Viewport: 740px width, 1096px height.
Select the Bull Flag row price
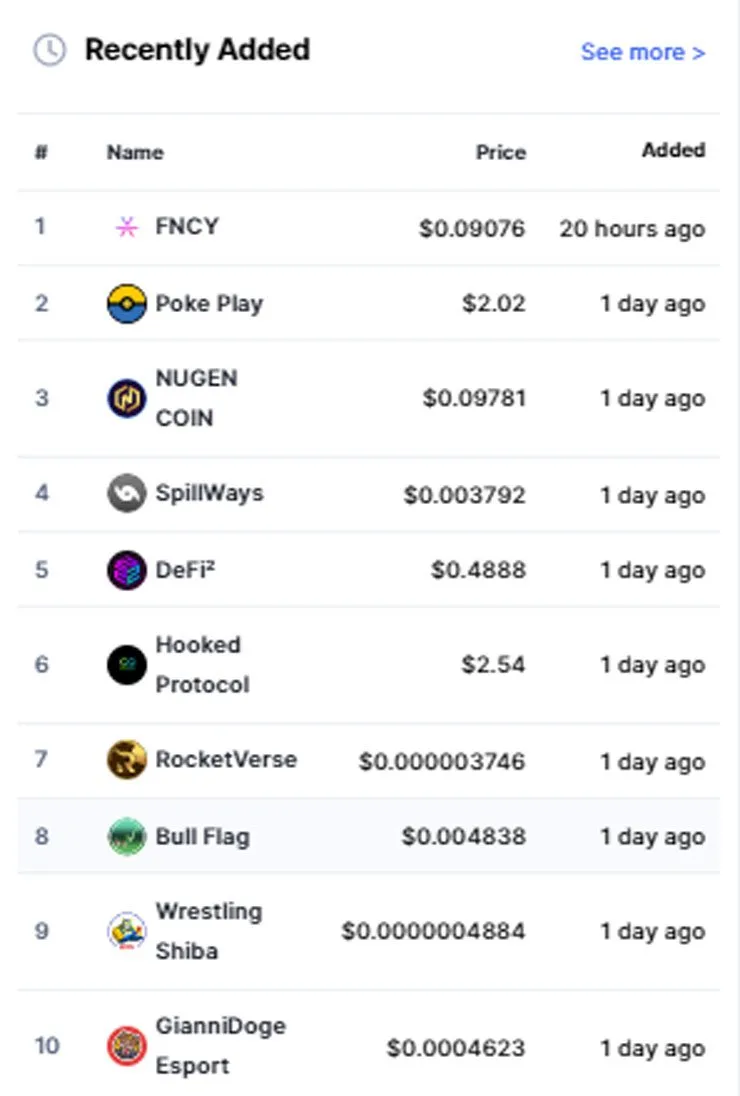pos(463,837)
